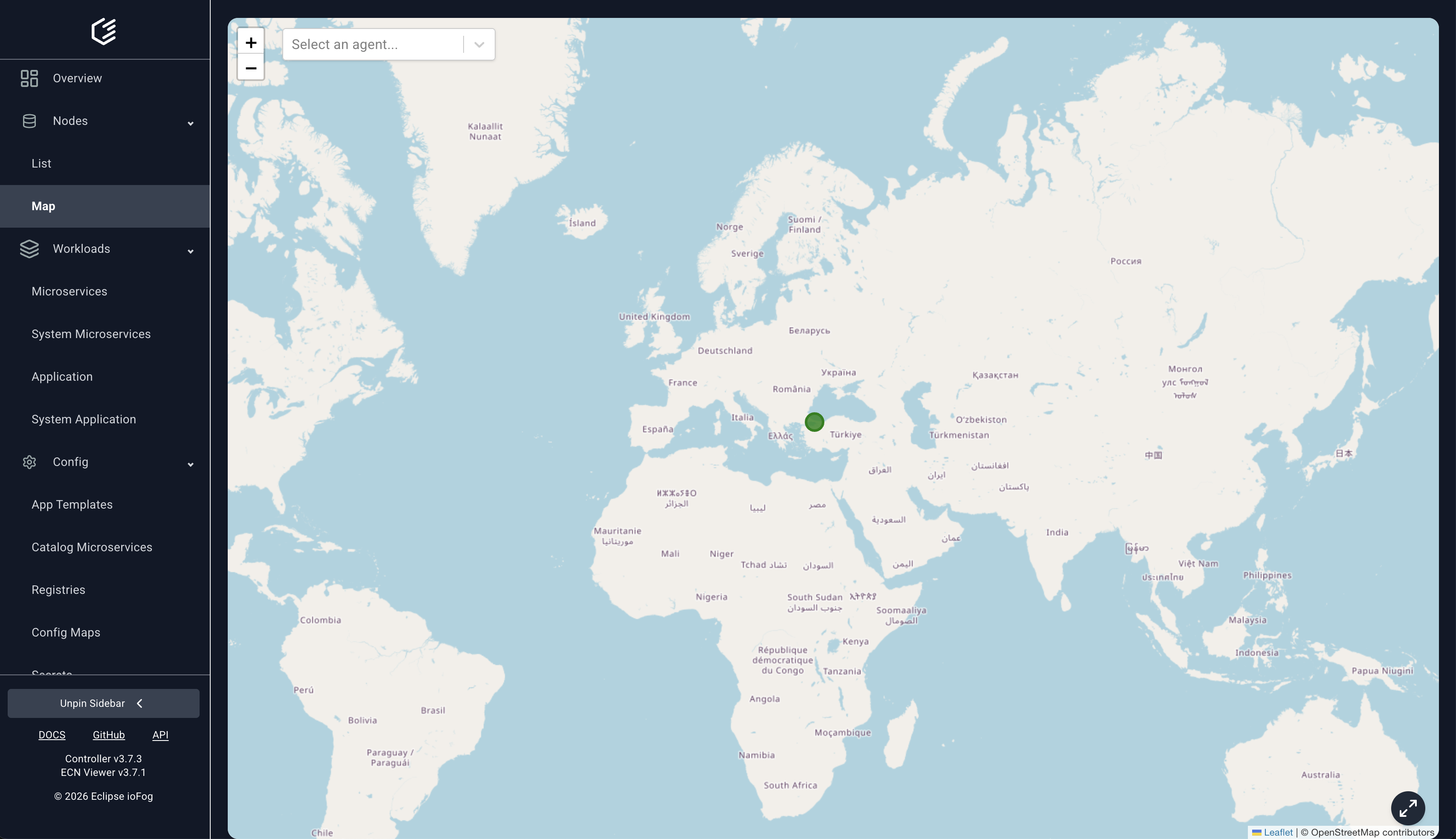The image size is (1456, 839).
Task: Open Catalog Microservices page
Action: point(92,547)
